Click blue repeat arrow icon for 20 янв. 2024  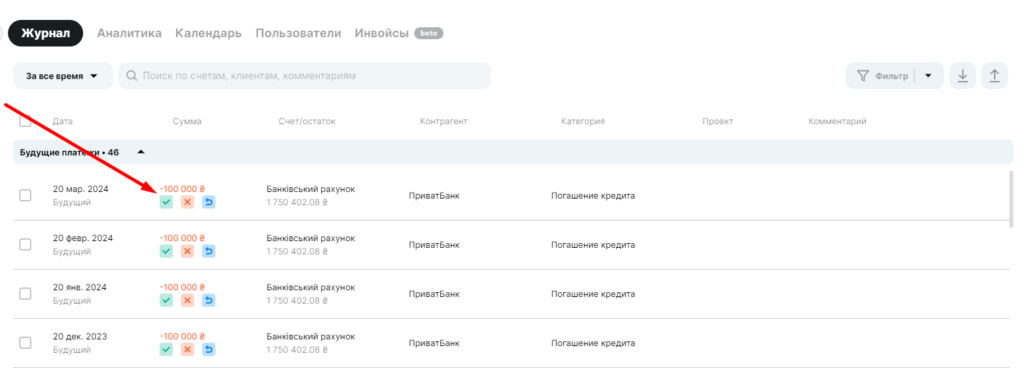coord(208,300)
